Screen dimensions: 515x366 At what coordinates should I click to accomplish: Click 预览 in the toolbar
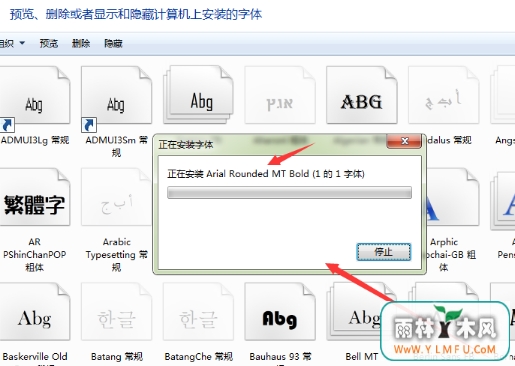(x=49, y=43)
